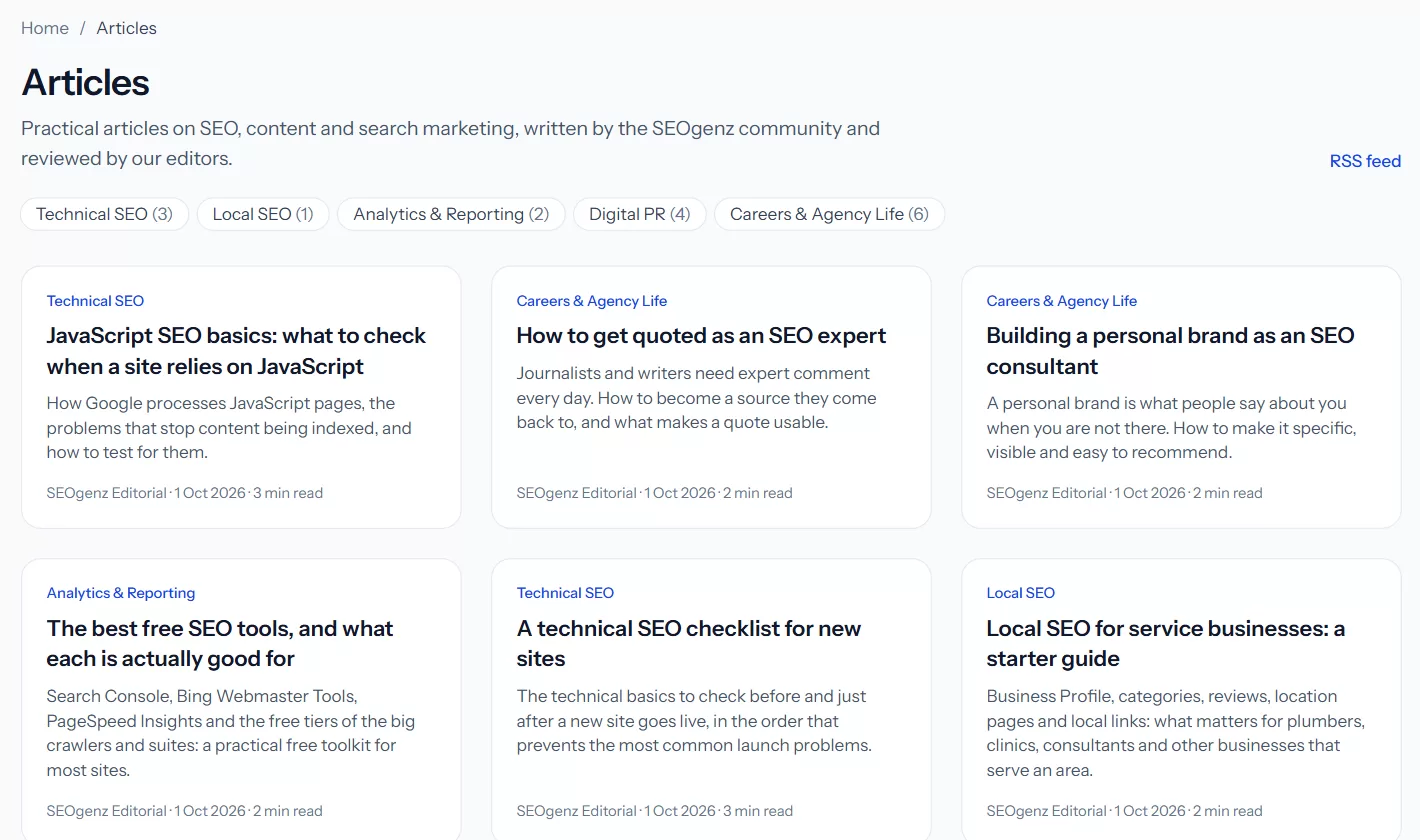
Task: Apply the Careers & Agency Life (6) filter
Action: [829, 214]
